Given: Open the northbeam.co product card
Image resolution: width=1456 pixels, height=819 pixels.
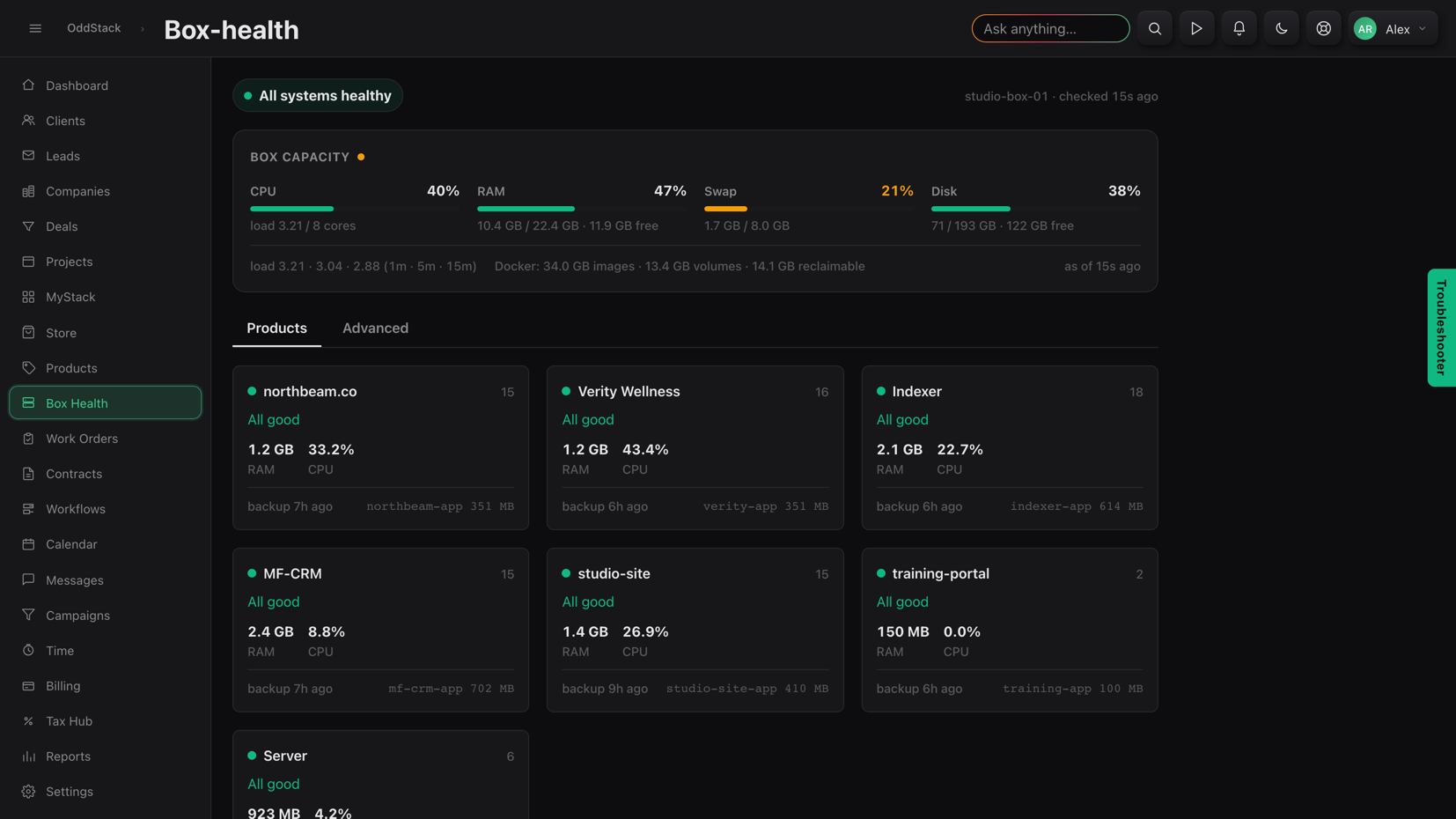Looking at the screenshot, I should click(380, 447).
